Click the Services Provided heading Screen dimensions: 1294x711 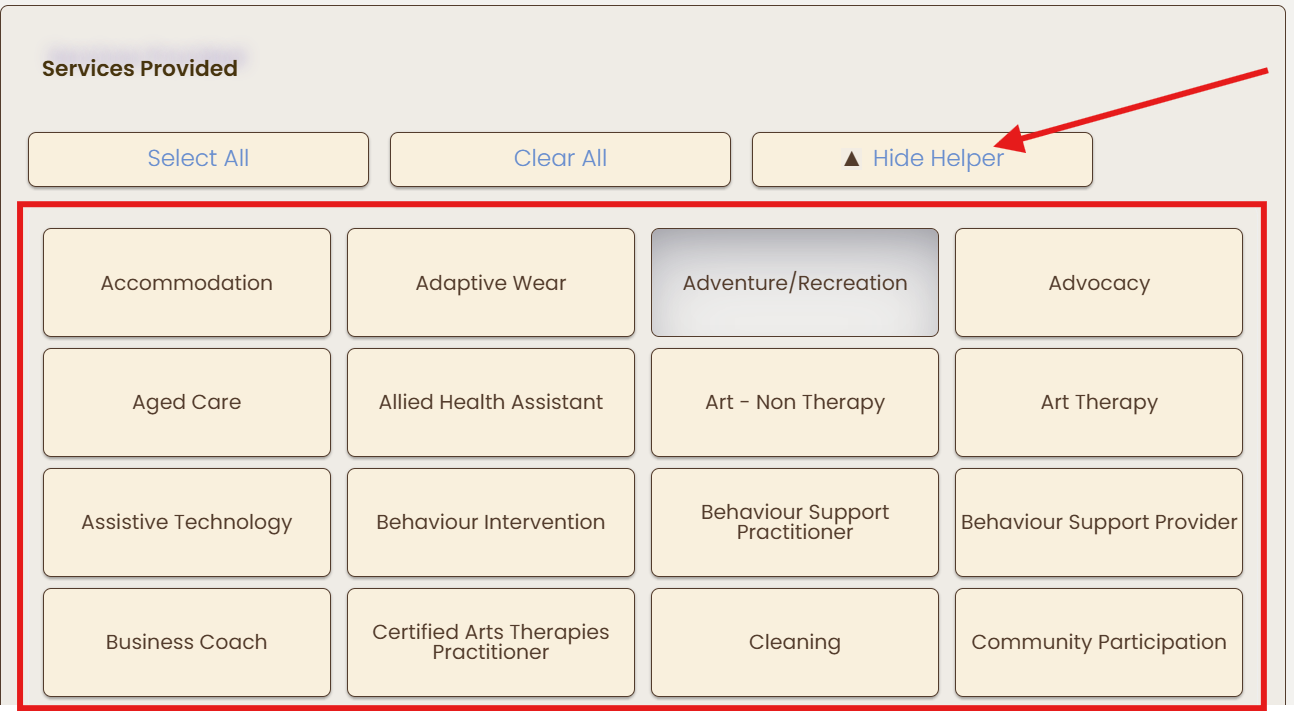coord(140,69)
